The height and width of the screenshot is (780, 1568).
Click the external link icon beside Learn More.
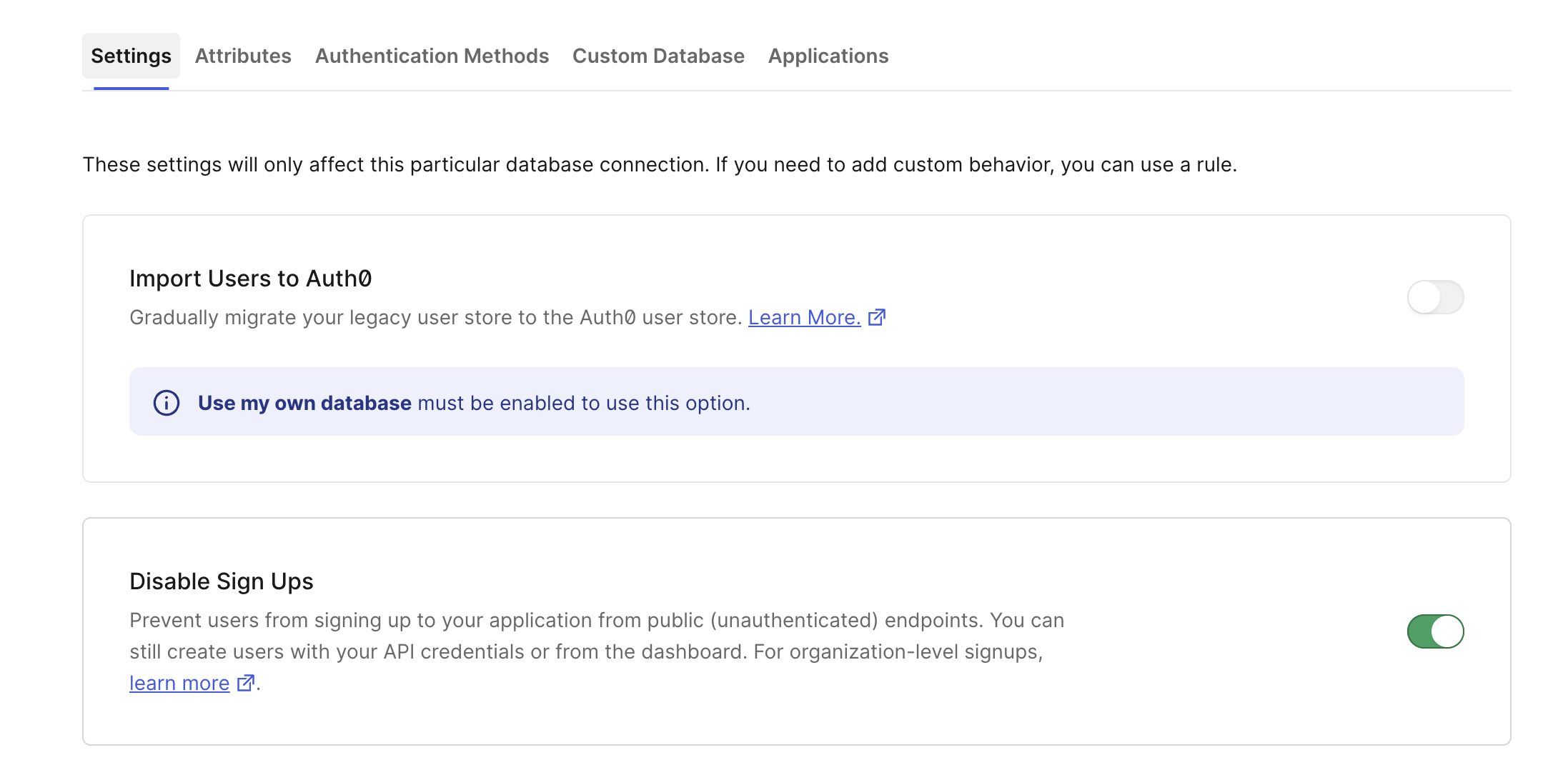[x=877, y=317]
